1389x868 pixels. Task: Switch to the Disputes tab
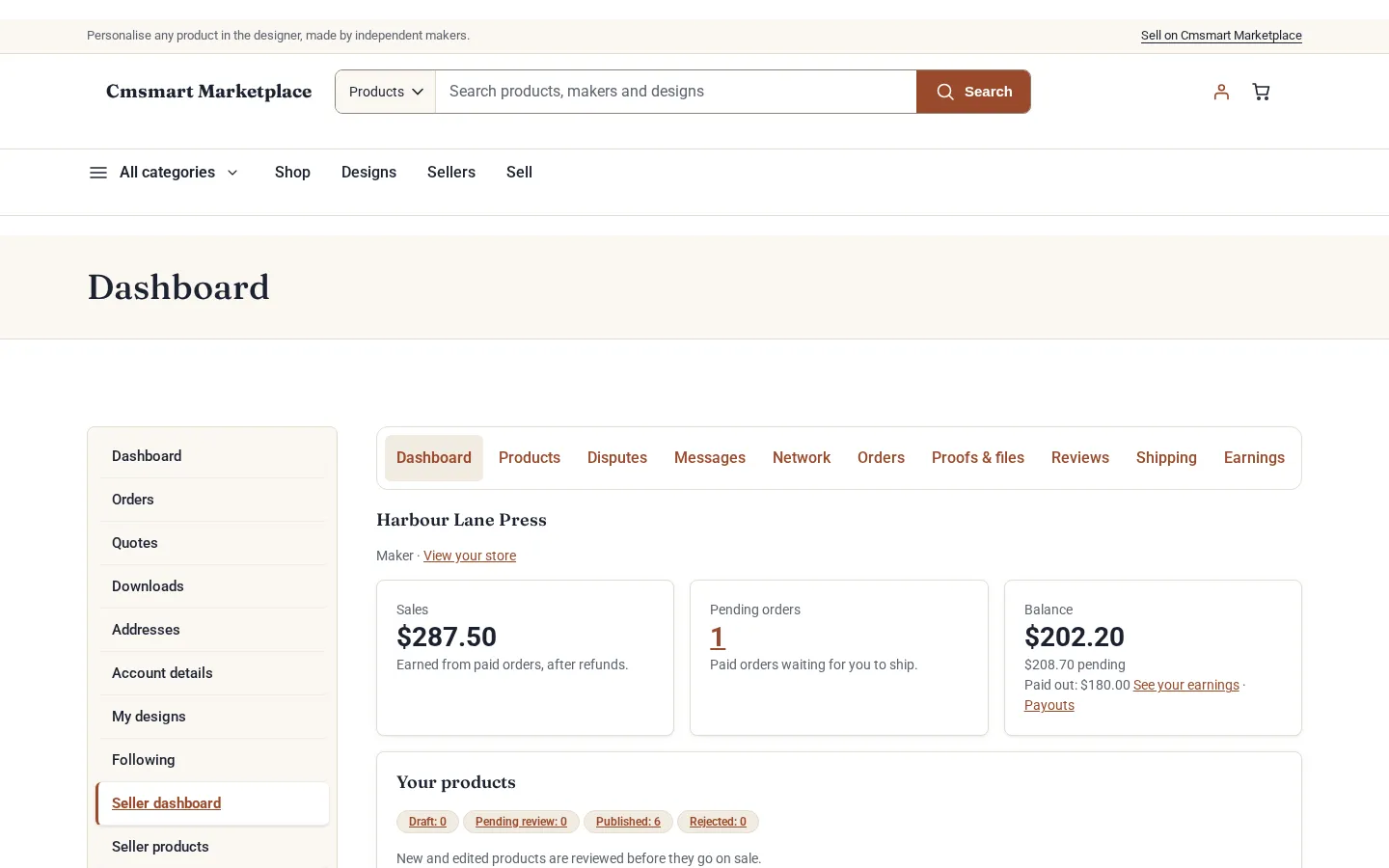617,458
